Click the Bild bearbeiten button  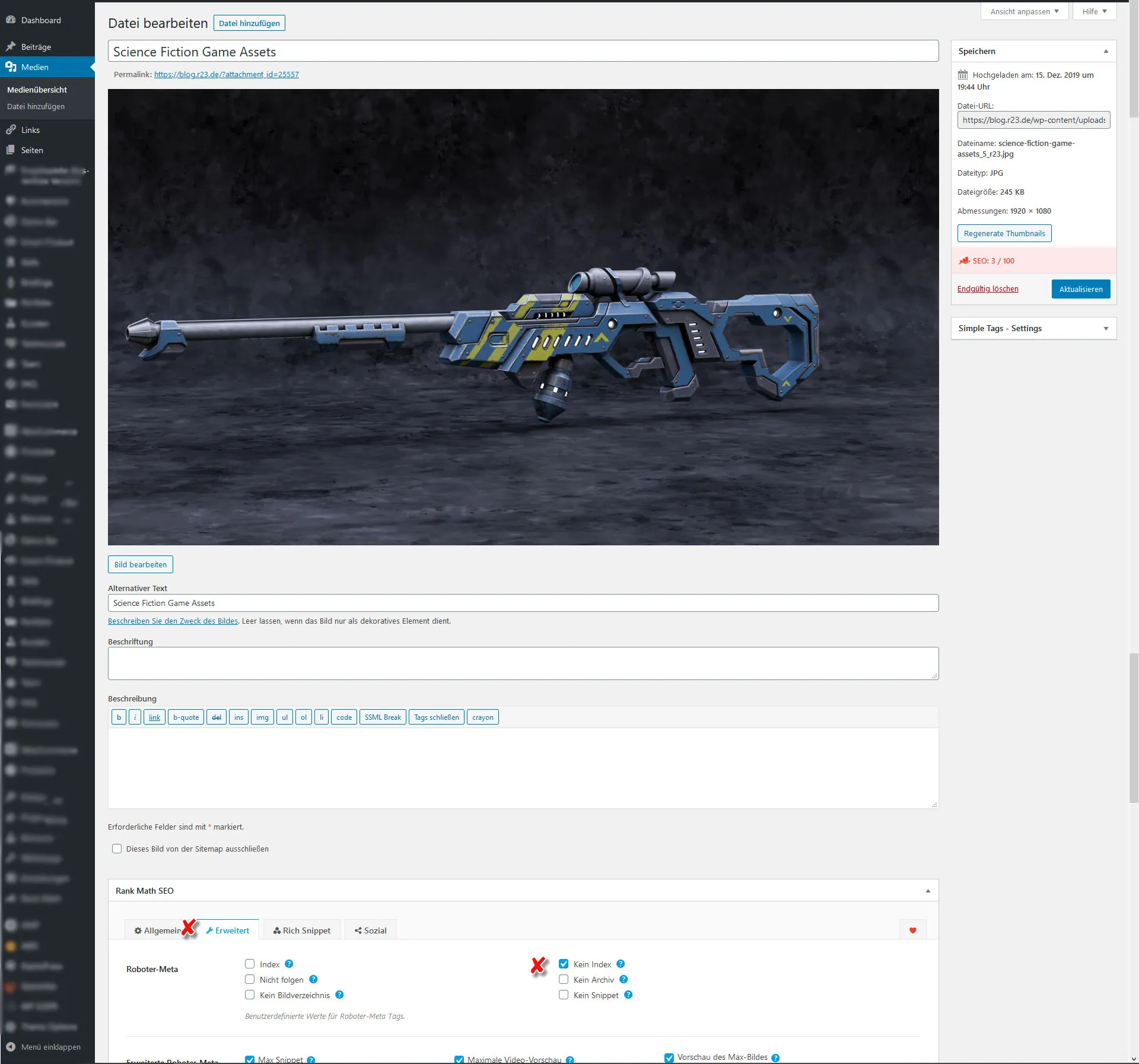[141, 564]
